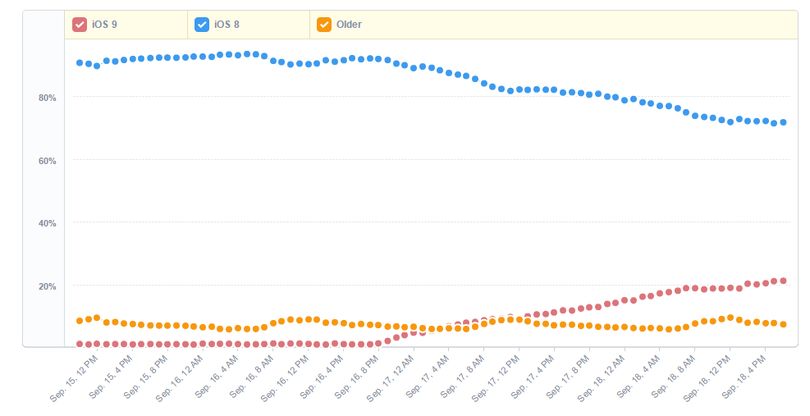The image size is (810, 416).
Task: Select the iOS 8 legend label
Action: (x=227, y=24)
